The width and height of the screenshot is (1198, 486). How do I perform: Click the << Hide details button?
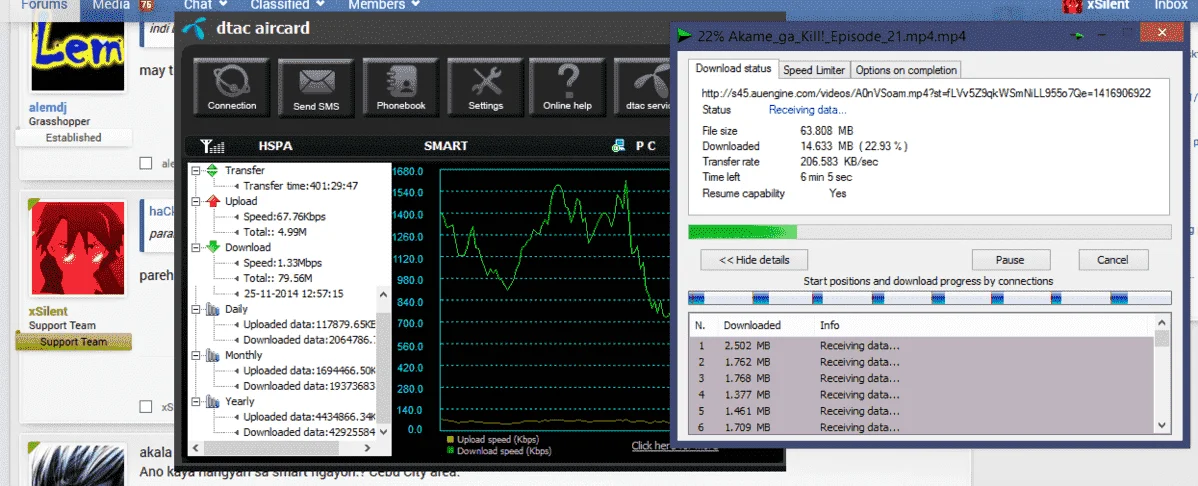coord(755,260)
